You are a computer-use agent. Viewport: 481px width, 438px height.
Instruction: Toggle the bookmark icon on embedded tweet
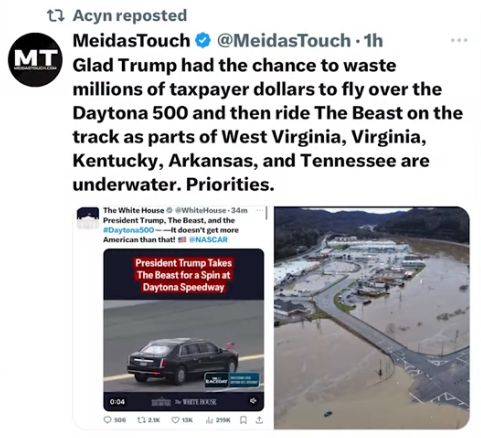(x=243, y=420)
